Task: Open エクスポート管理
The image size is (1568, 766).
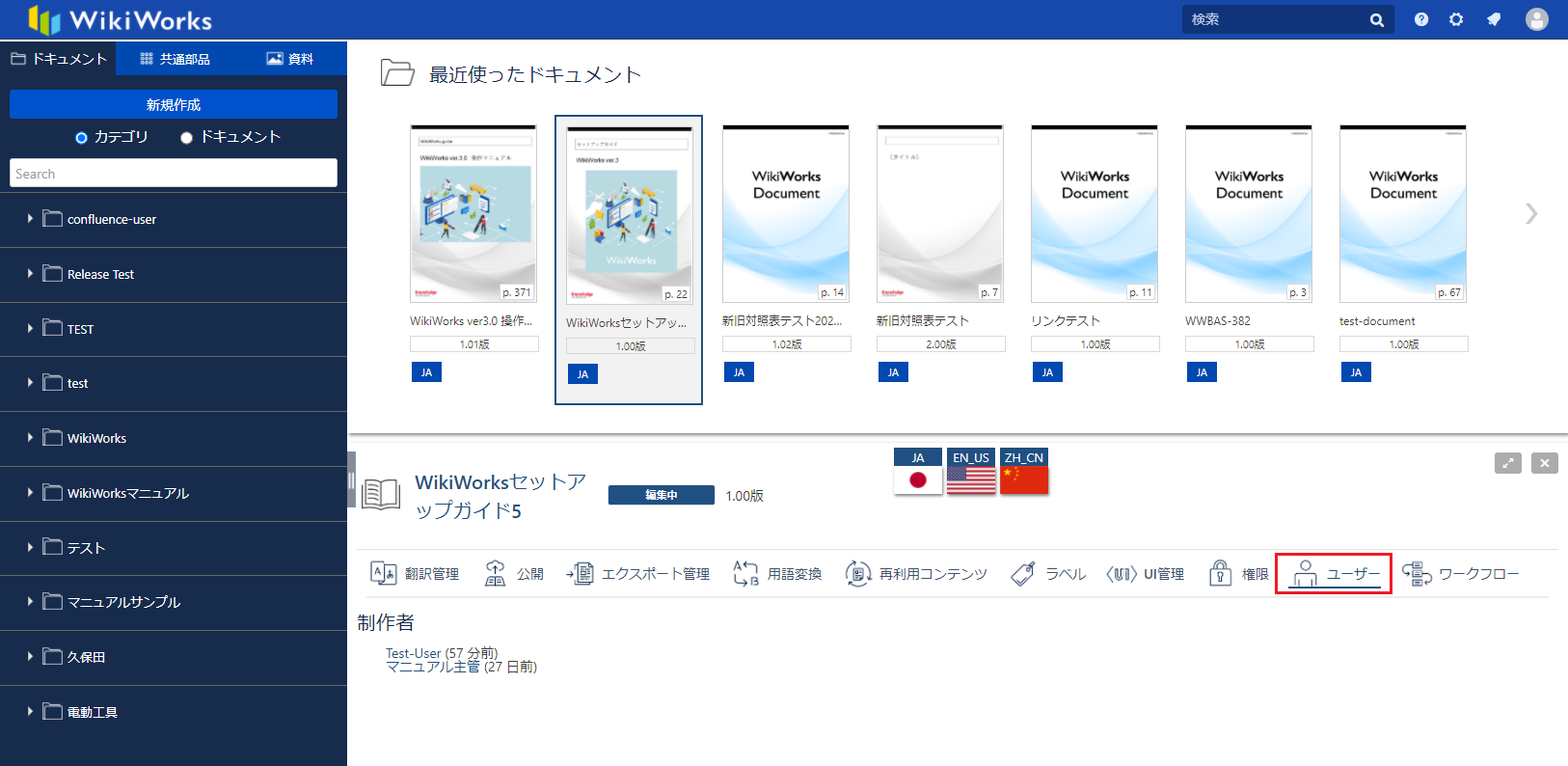Action: pos(637,574)
